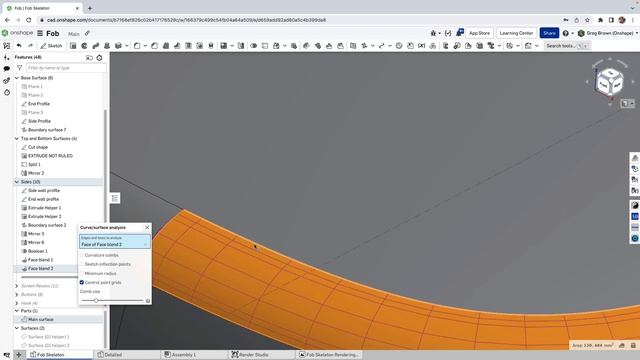Select the Sweep tool icon

(x=96, y=46)
